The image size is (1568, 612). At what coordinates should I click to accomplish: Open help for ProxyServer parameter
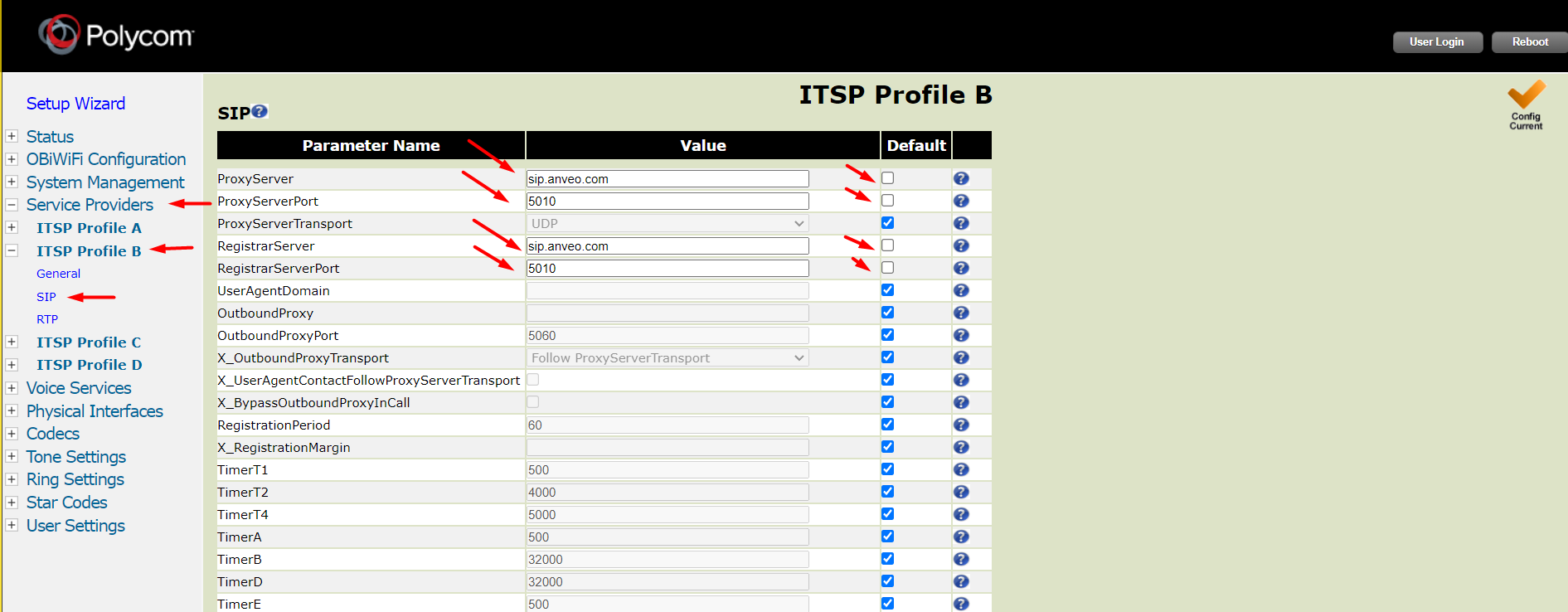click(961, 178)
